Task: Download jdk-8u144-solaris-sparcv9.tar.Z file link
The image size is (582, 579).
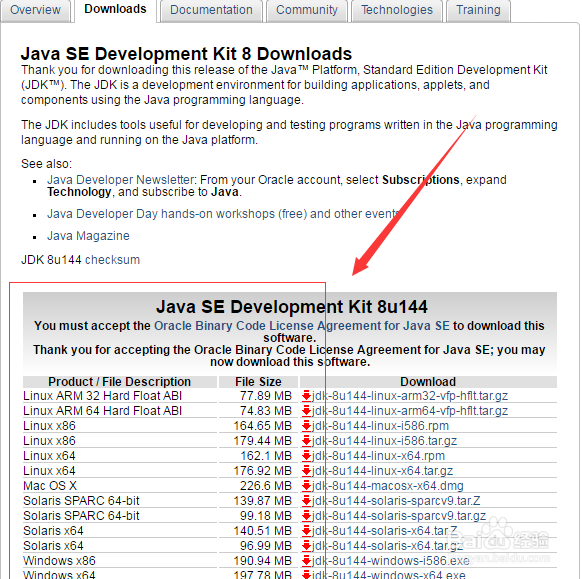Action: (x=396, y=501)
